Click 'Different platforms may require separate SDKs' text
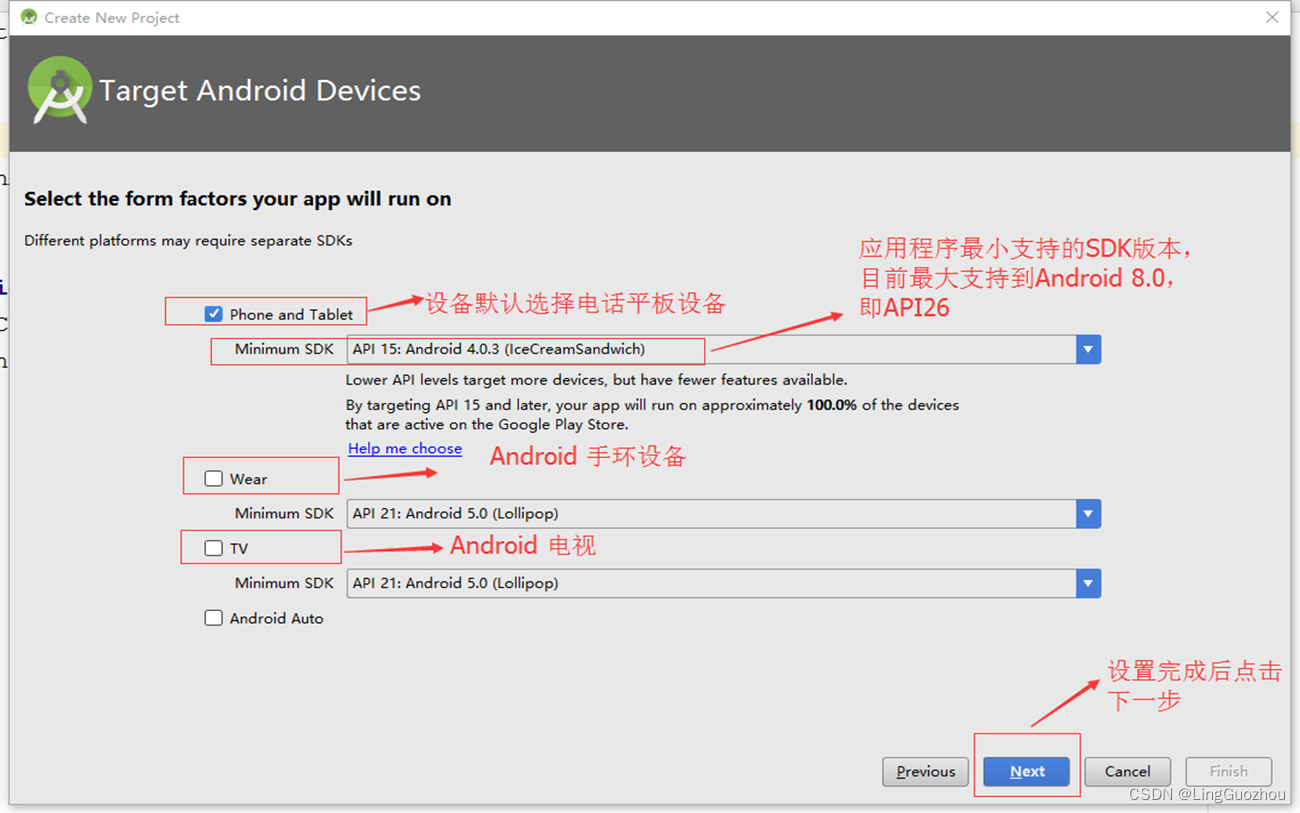The image size is (1300, 813). tap(188, 240)
